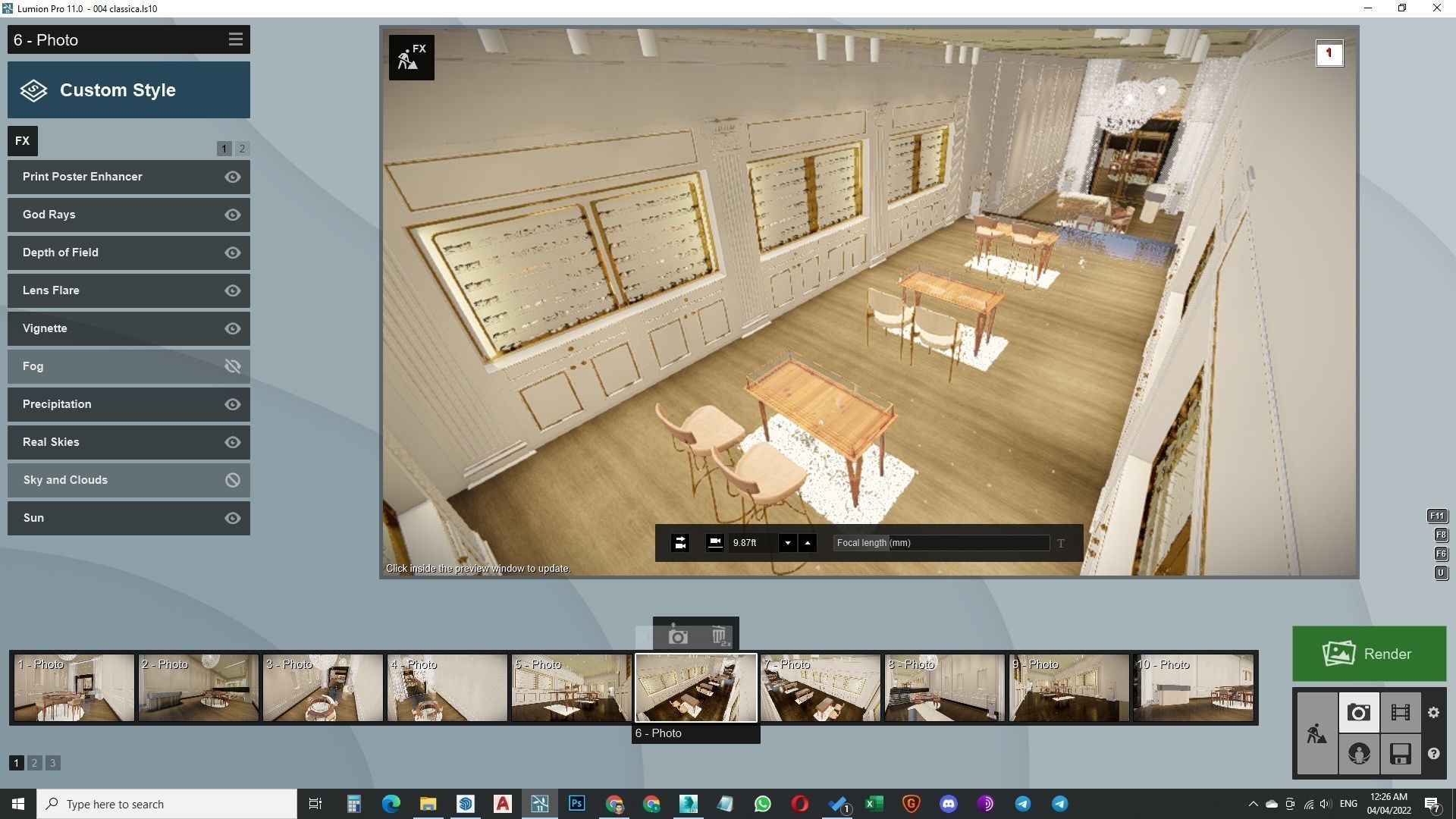Click the F8 key indicator
Viewport: 1456px width, 819px height.
pos(1441,535)
